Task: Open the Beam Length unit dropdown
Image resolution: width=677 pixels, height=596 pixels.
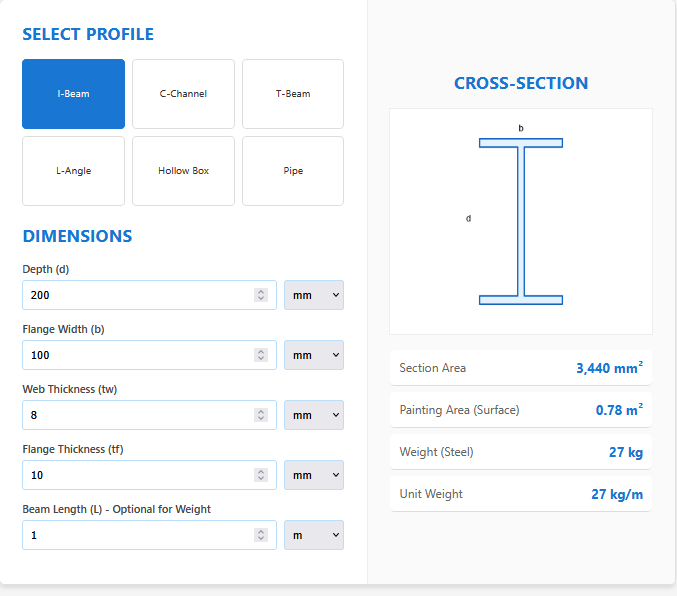Action: coord(314,535)
